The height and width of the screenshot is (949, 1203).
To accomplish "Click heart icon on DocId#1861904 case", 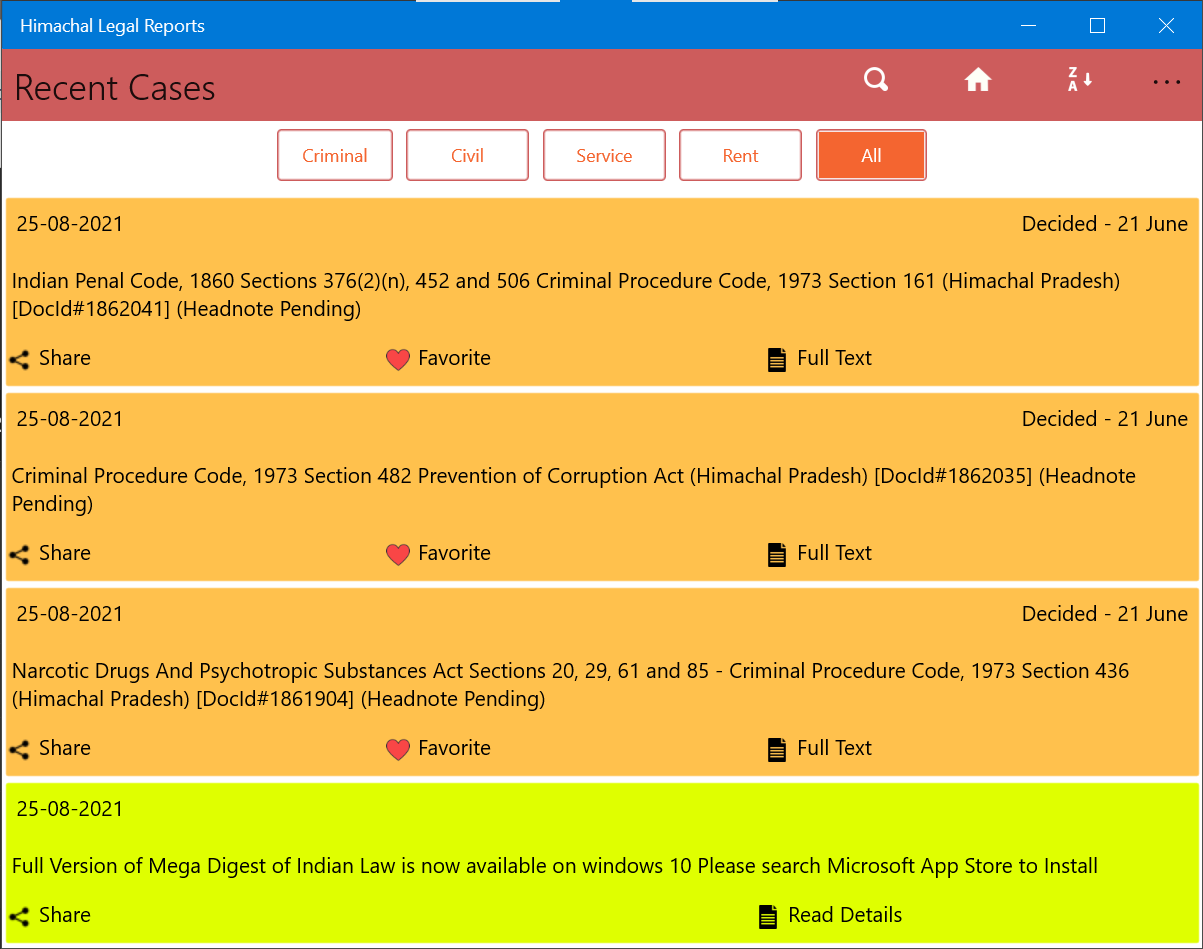I will 398,750.
